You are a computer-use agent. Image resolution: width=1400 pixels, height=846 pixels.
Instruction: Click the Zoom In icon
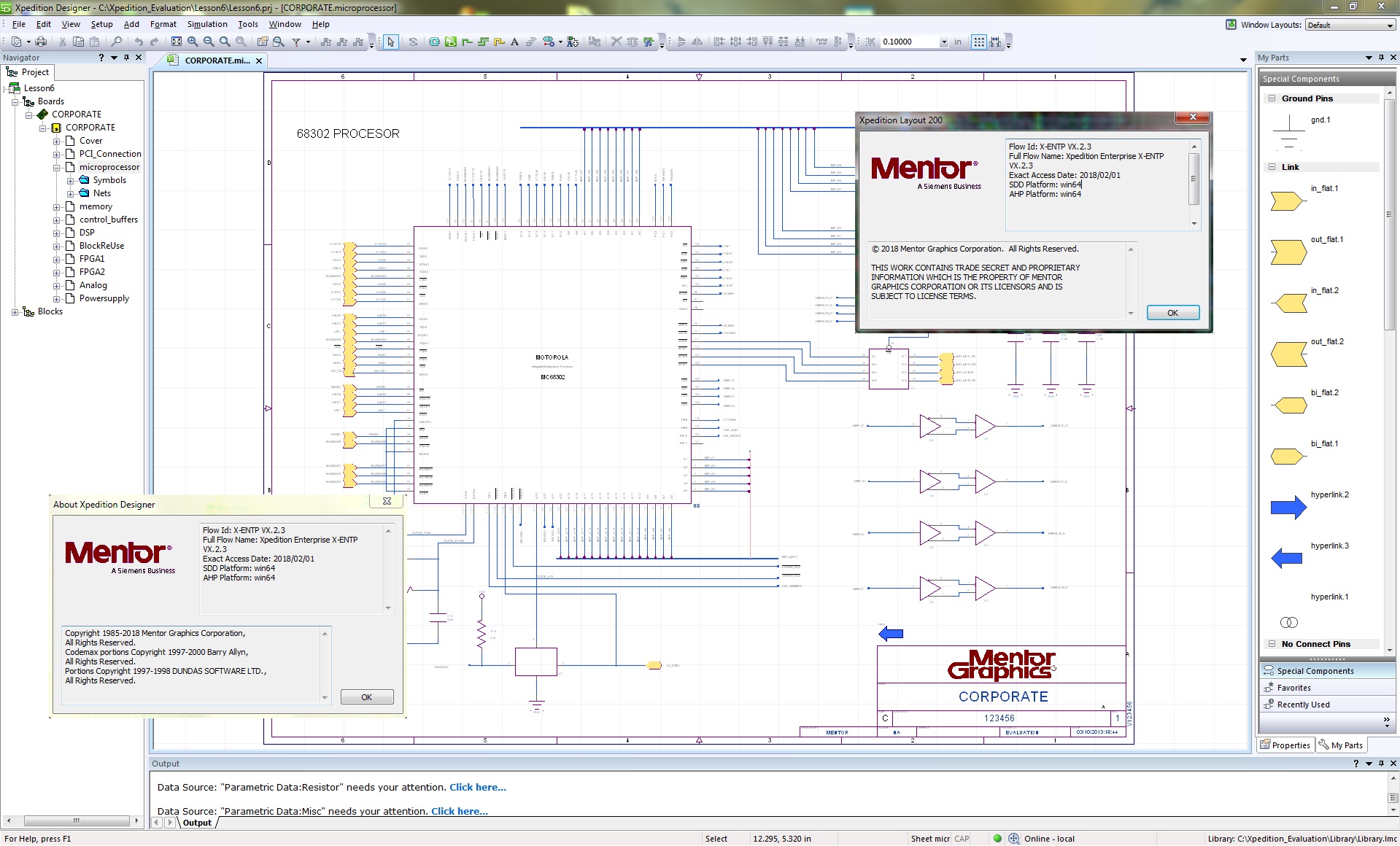tap(193, 42)
